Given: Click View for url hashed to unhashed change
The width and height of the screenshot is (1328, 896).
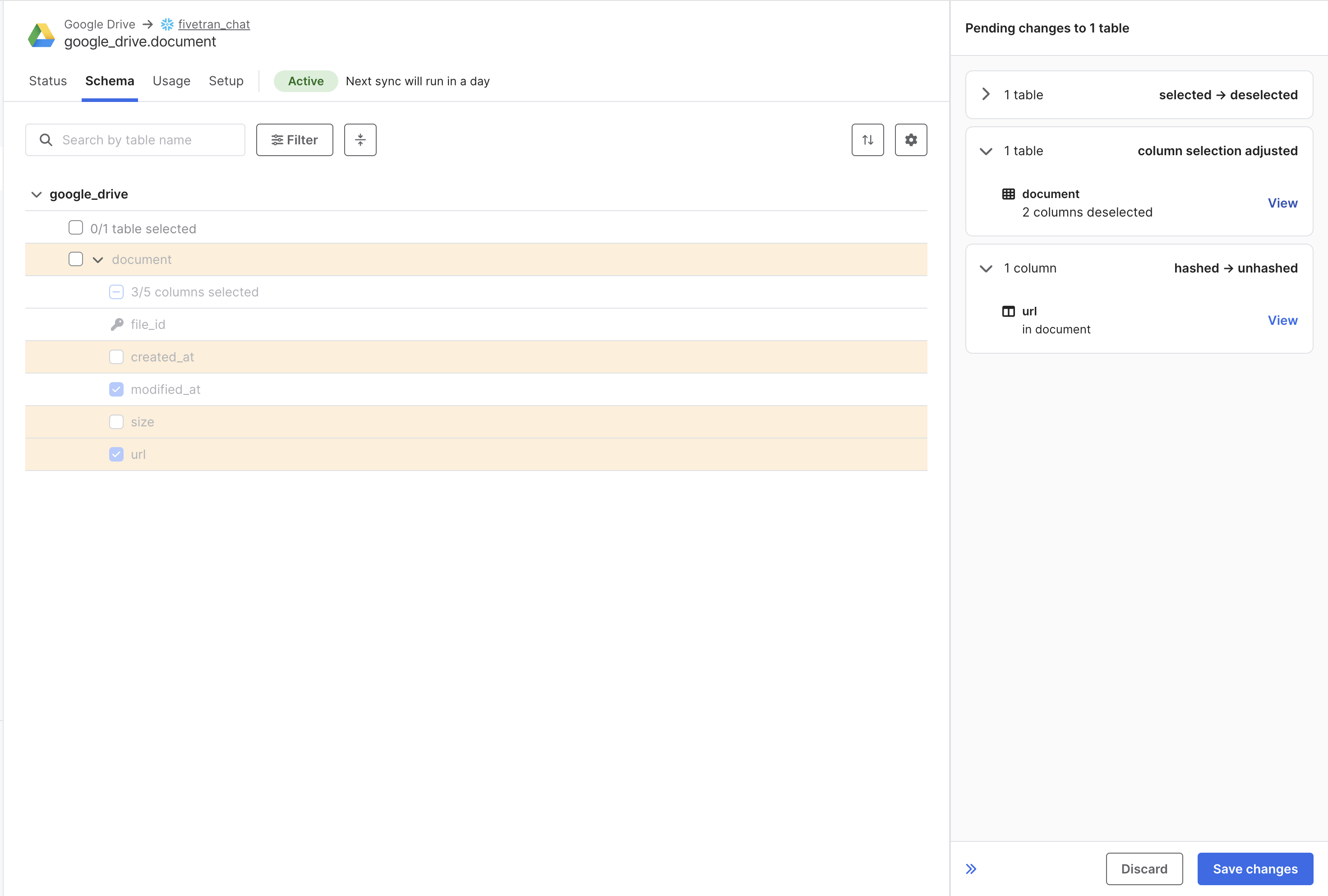Looking at the screenshot, I should (1283, 320).
